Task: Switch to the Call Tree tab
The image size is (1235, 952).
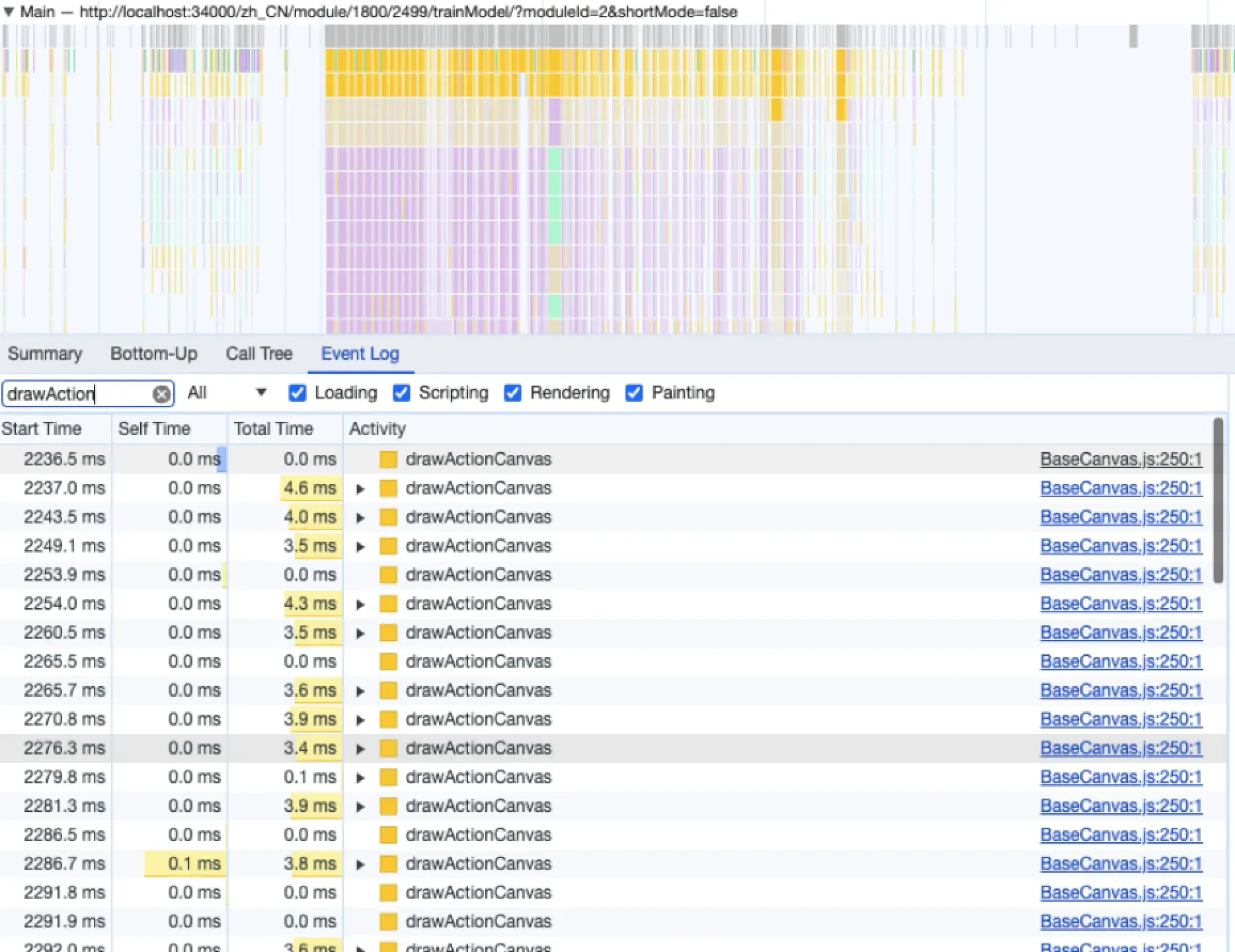Action: pyautogui.click(x=259, y=354)
